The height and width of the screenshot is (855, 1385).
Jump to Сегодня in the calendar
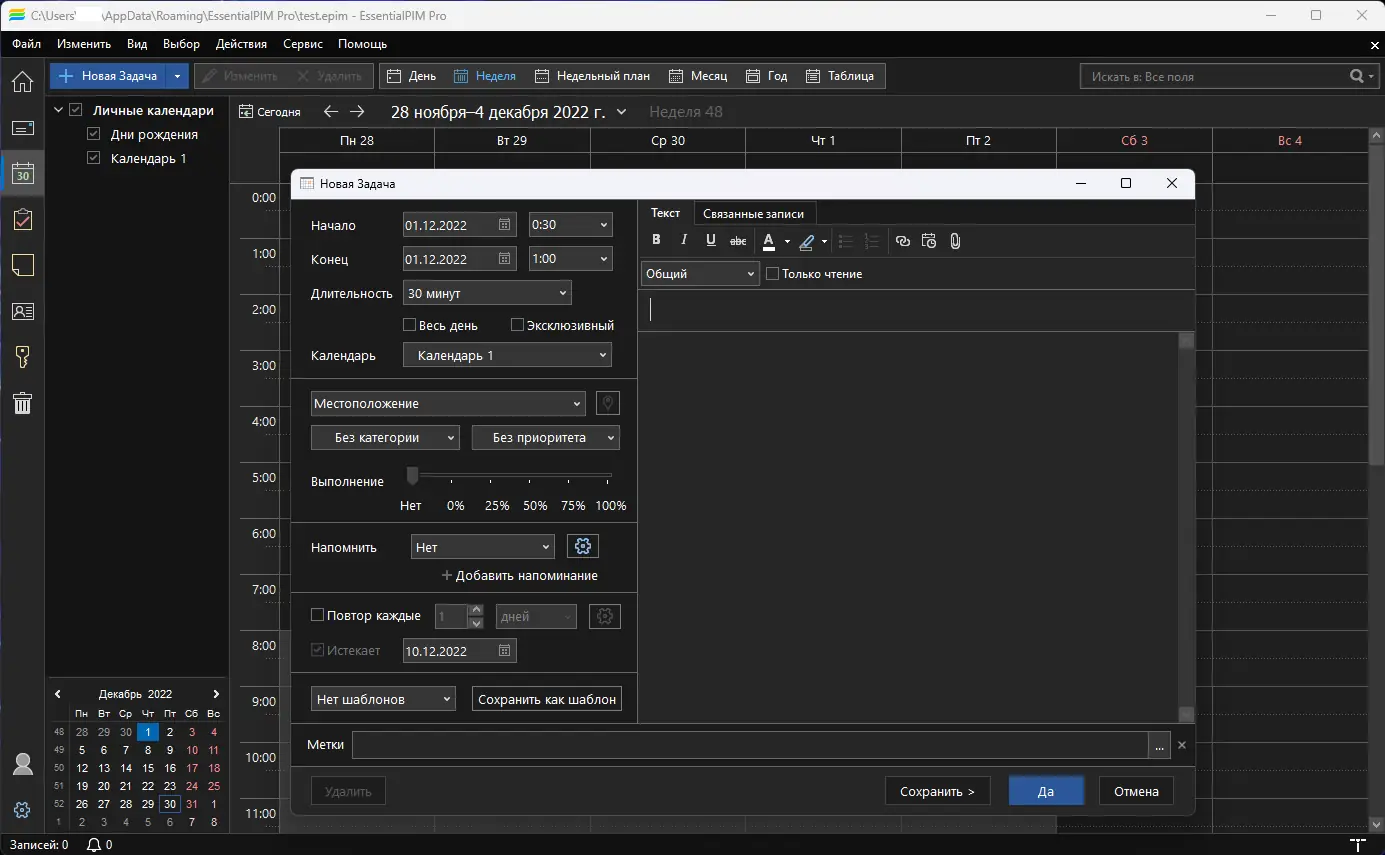click(x=270, y=112)
